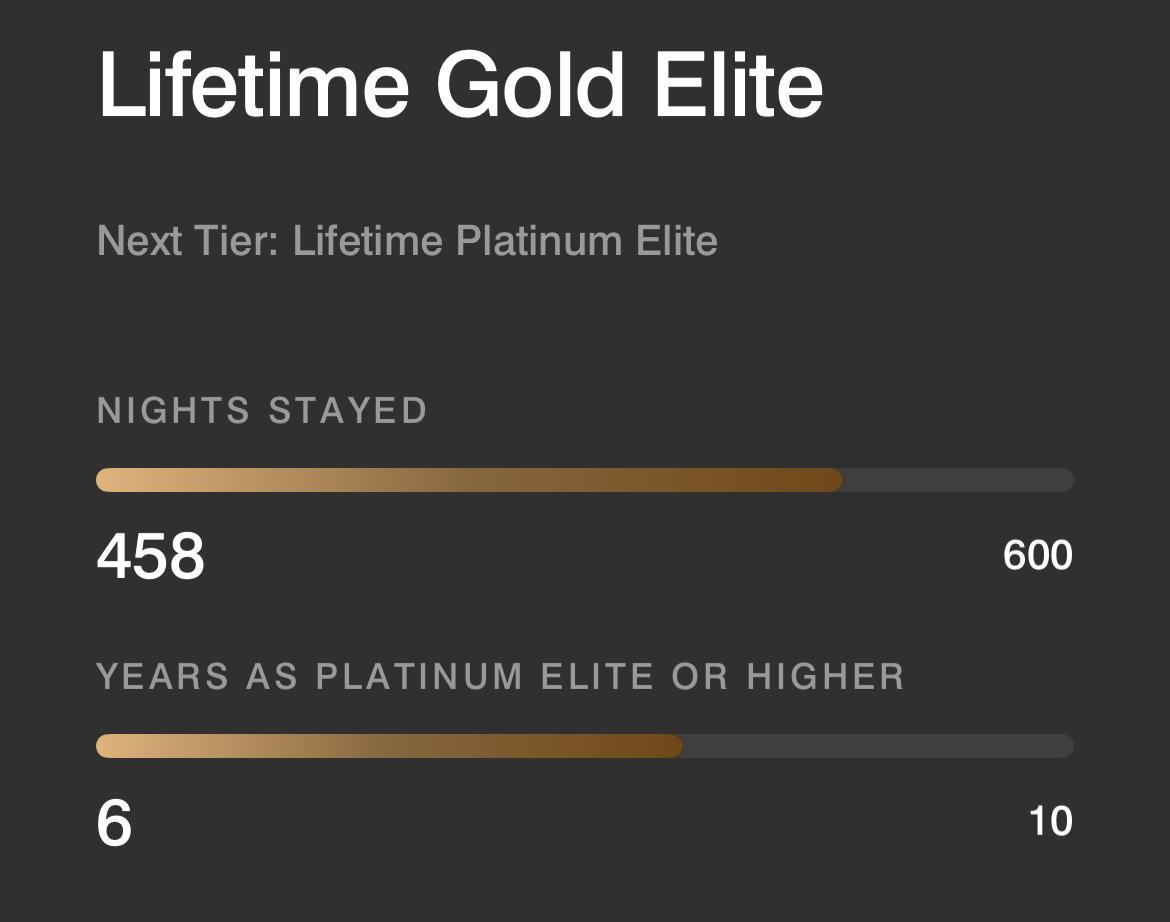
Task: Click the unfilled end of the nights bar
Action: (960, 480)
